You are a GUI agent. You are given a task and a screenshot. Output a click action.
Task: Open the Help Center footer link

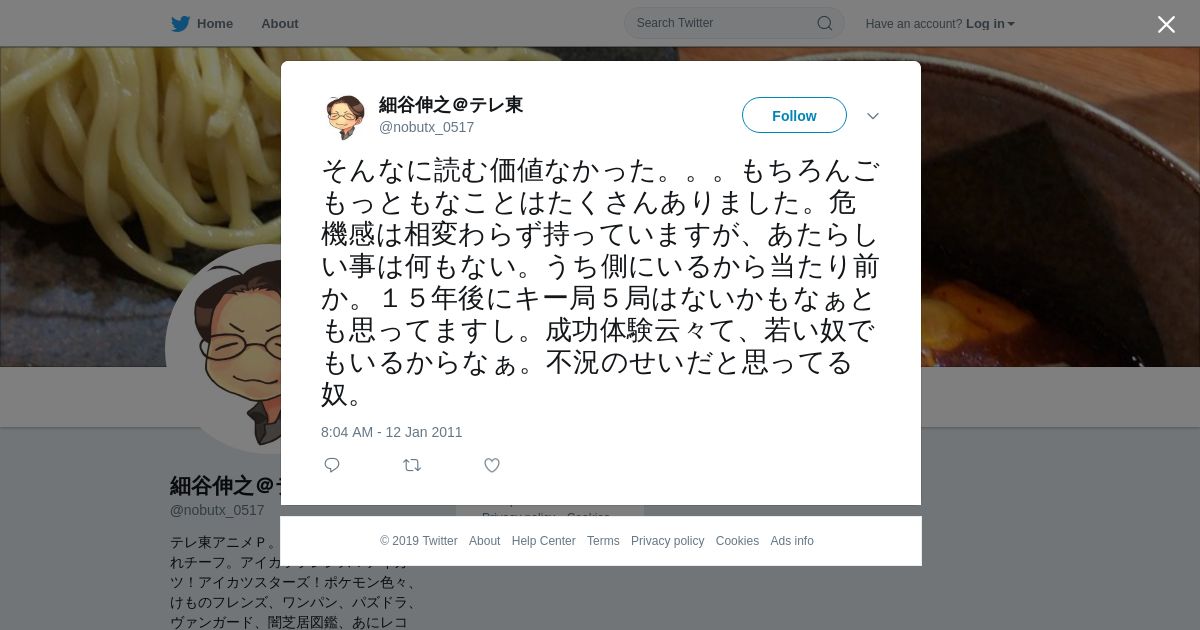tap(544, 541)
